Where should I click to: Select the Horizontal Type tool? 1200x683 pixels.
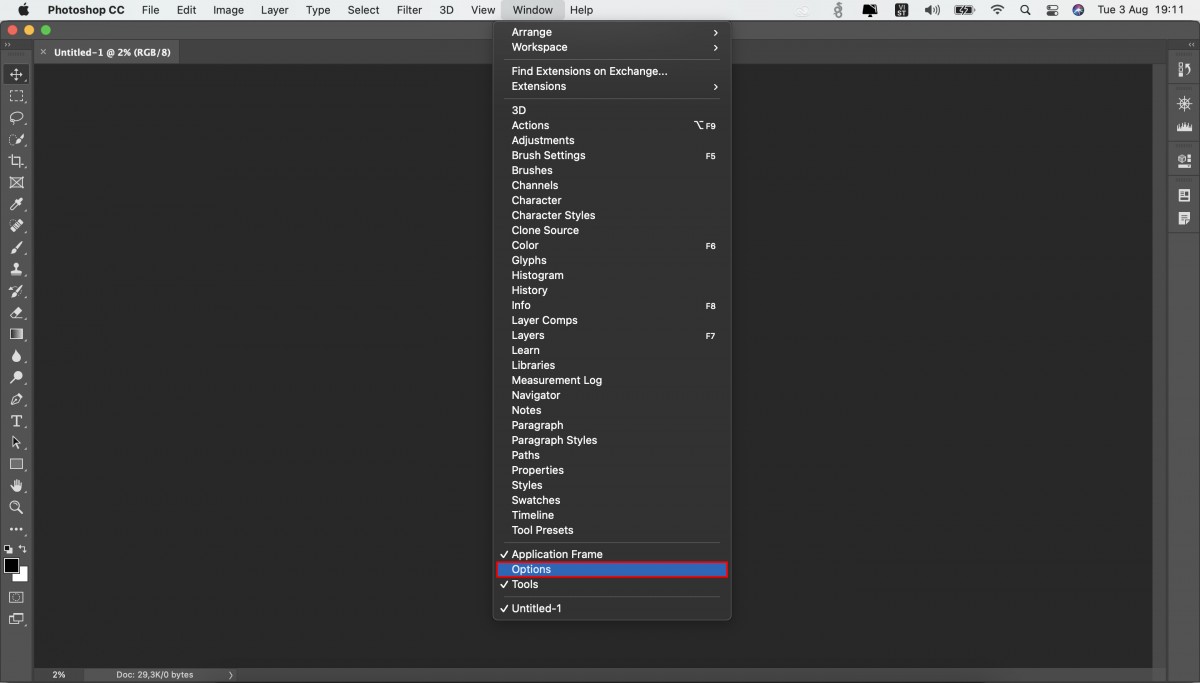[16, 421]
